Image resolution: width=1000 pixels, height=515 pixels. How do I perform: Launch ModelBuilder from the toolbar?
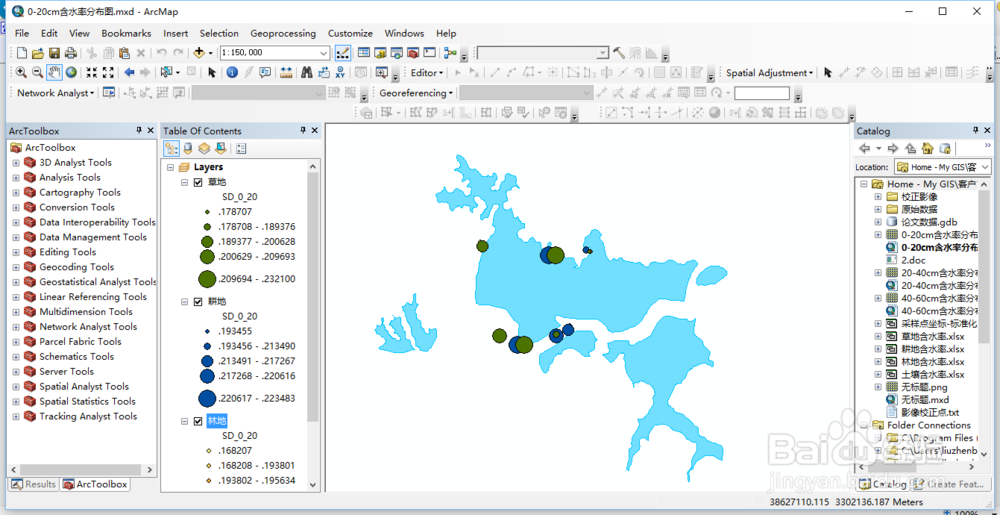[x=450, y=53]
